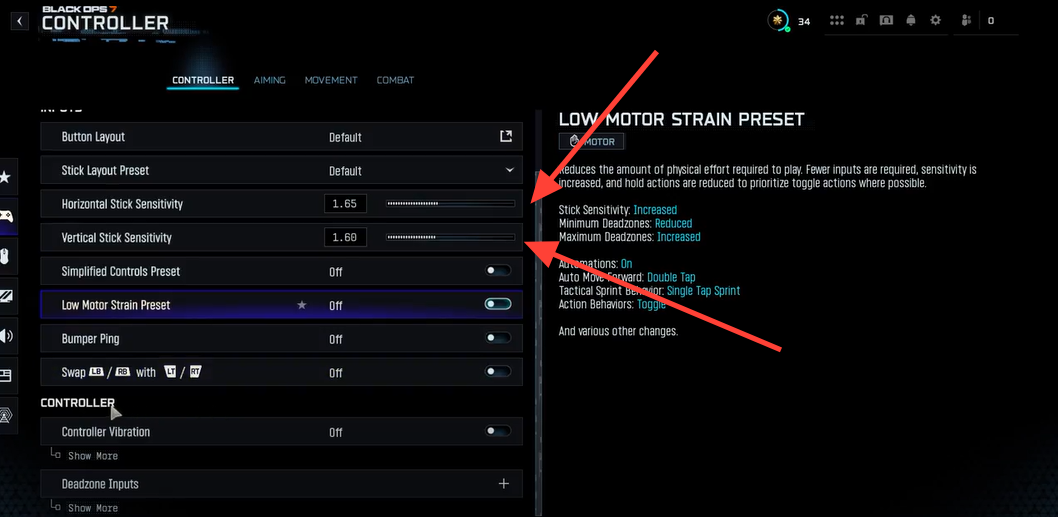
Task: Open audio settings speaker sidebar icon
Action: 6,335
